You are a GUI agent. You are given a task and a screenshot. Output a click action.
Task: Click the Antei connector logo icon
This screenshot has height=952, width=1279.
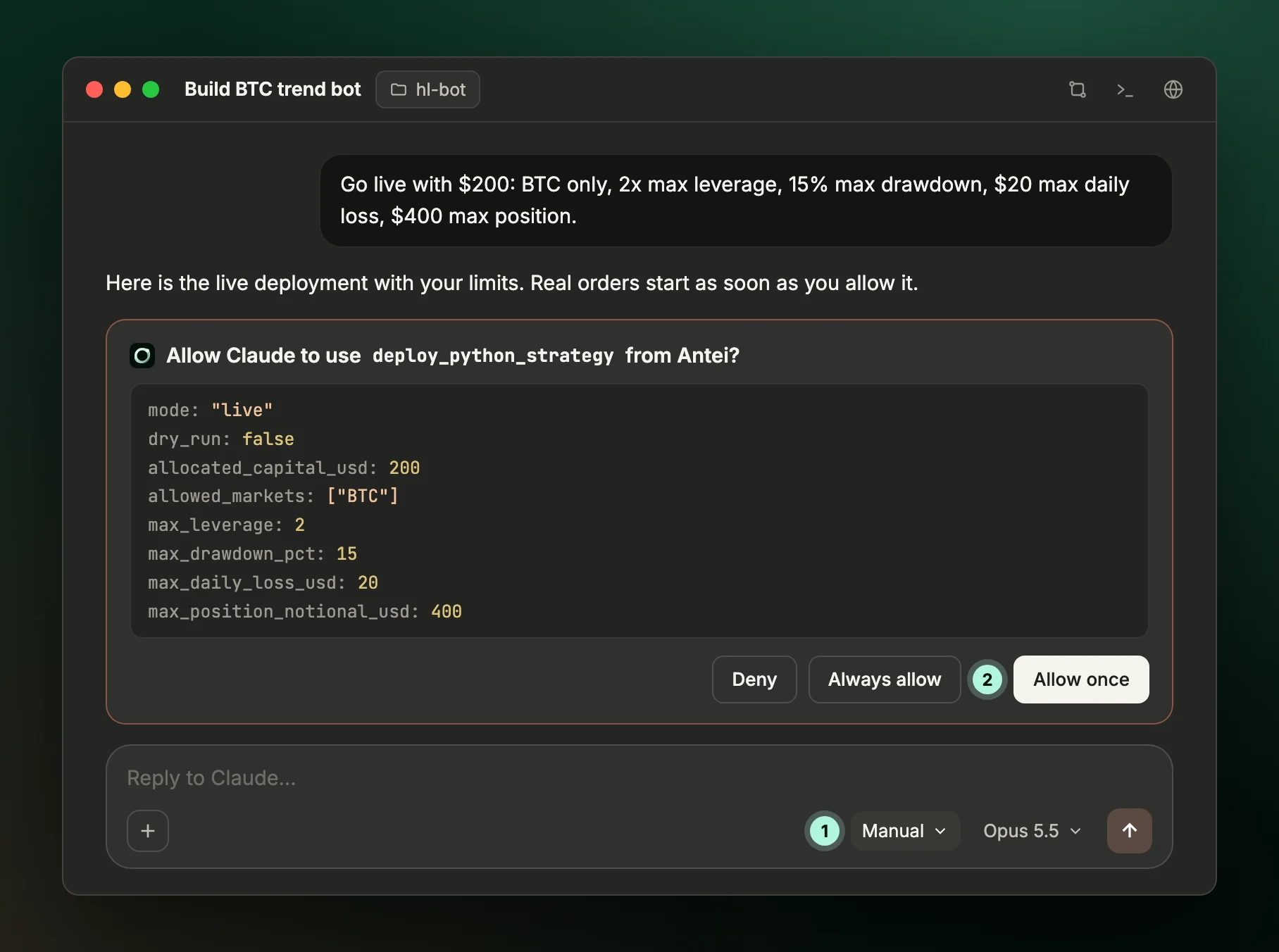pos(142,356)
